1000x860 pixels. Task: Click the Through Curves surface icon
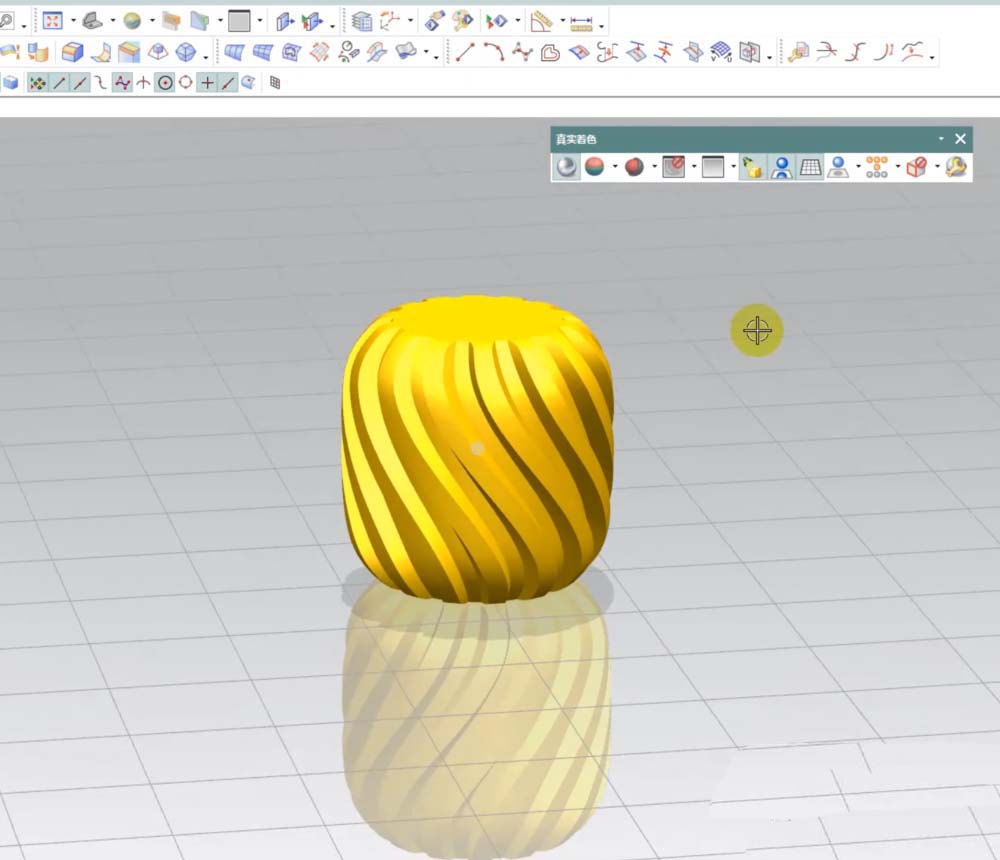234,52
